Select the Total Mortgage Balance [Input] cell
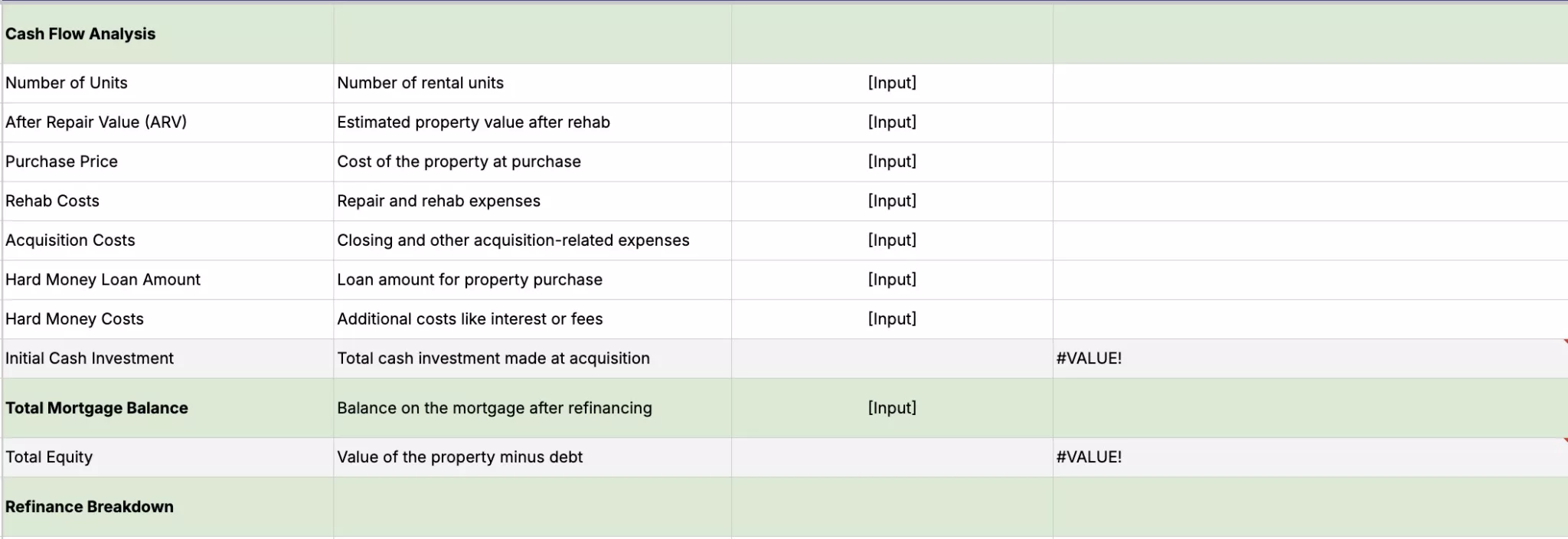Image resolution: width=1568 pixels, height=539 pixels. (x=892, y=408)
